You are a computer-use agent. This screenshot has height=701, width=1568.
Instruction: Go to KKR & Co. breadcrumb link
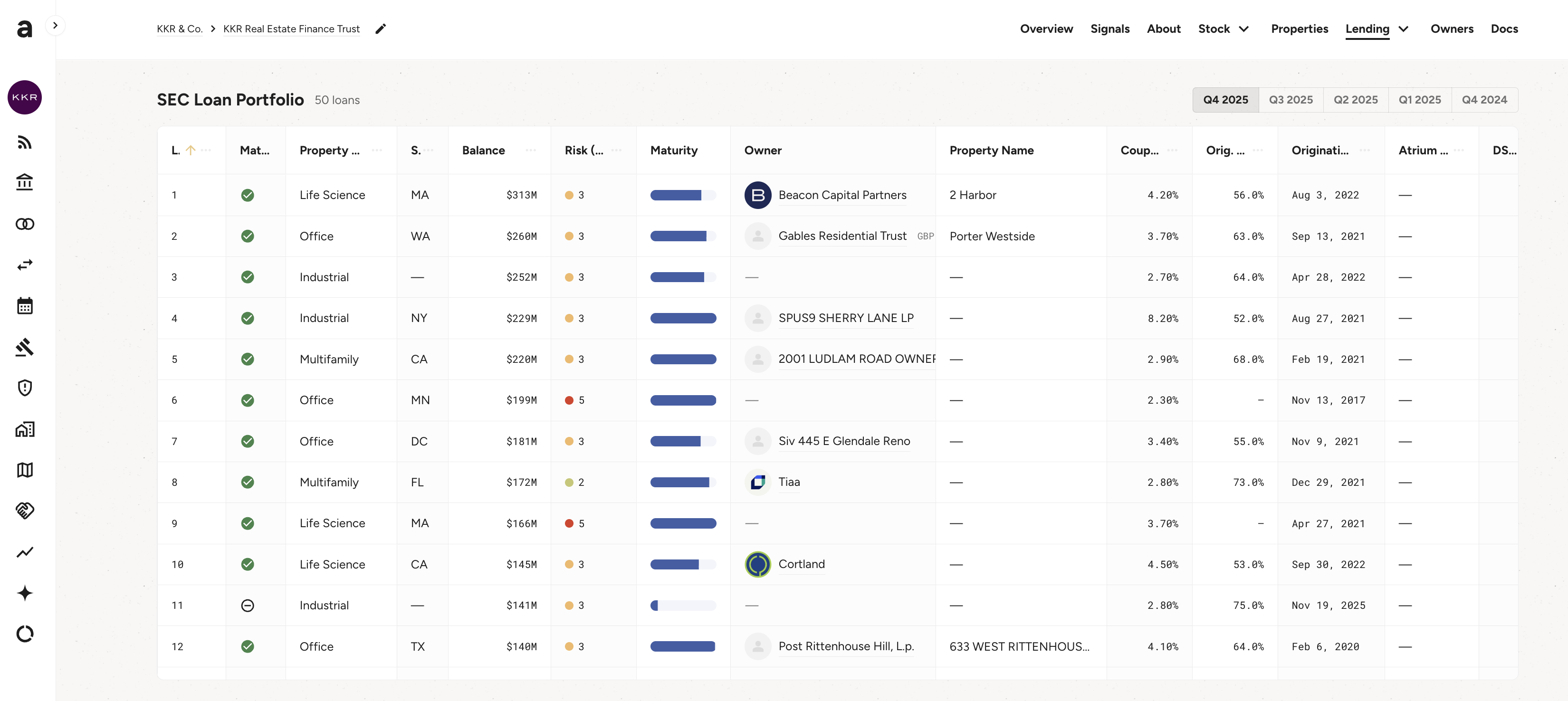(180, 28)
